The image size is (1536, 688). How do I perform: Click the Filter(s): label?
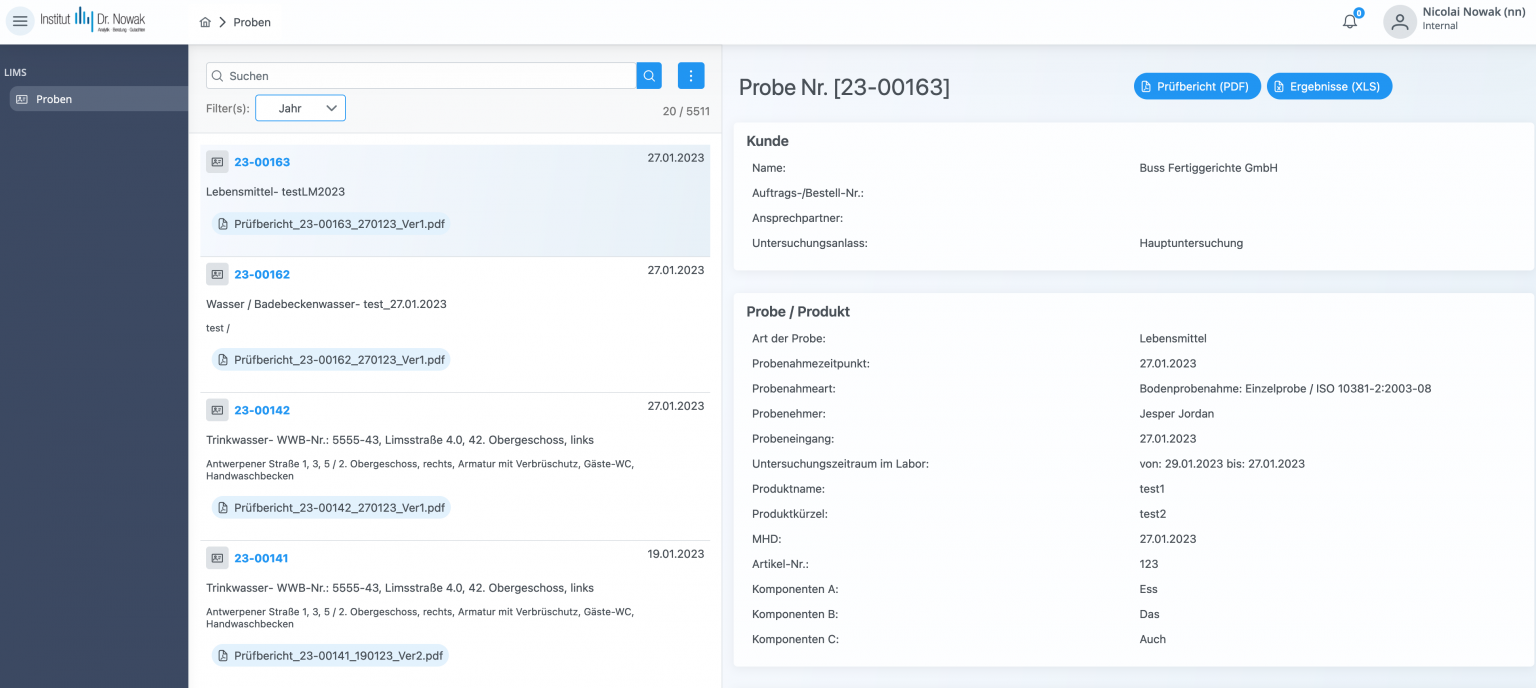pyautogui.click(x=227, y=108)
